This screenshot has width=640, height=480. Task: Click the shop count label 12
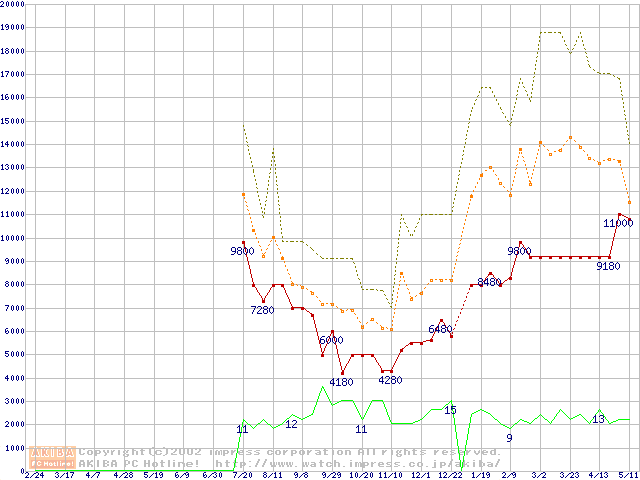click(x=291, y=424)
